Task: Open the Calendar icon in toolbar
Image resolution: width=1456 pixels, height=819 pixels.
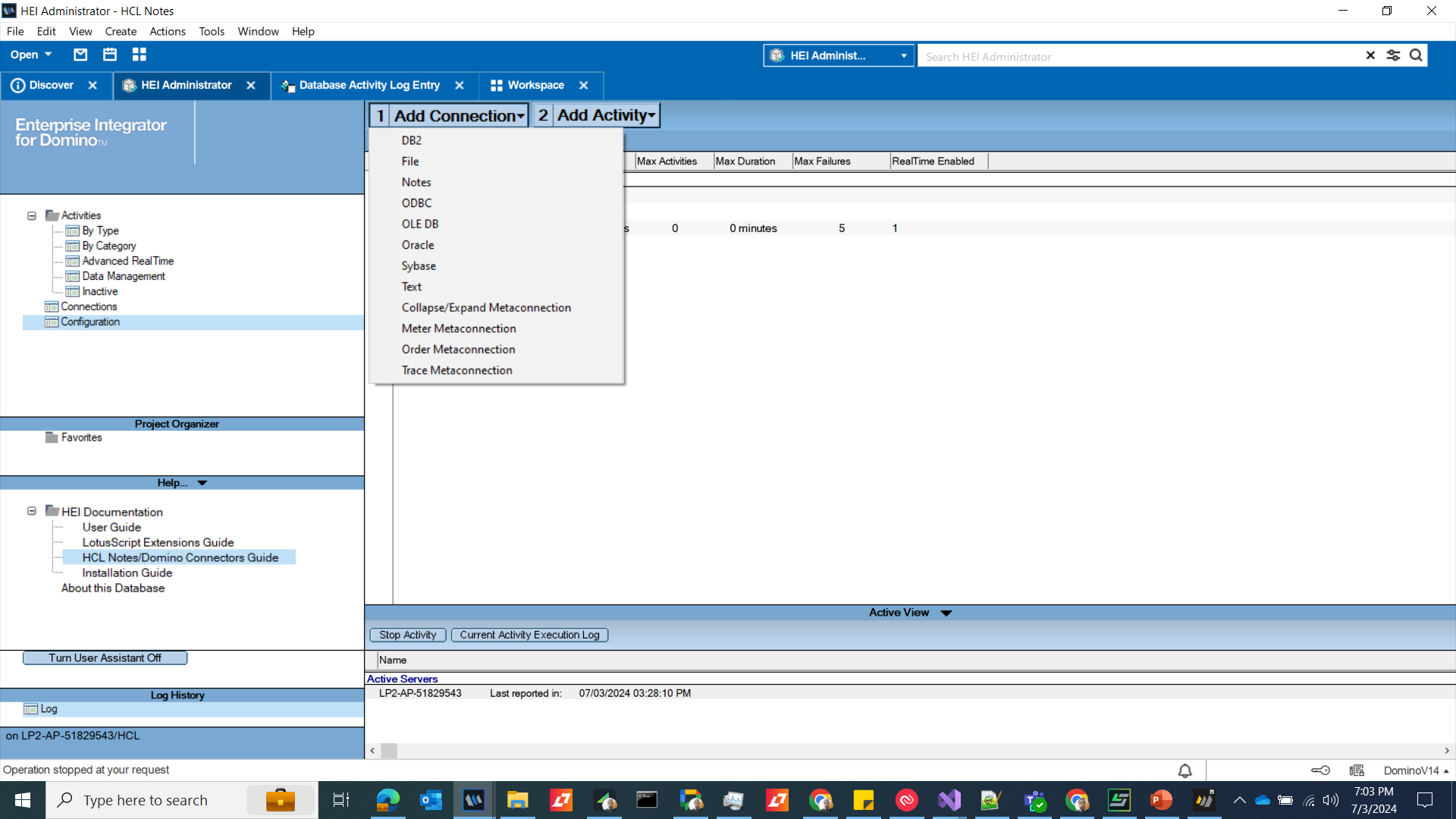Action: point(110,55)
